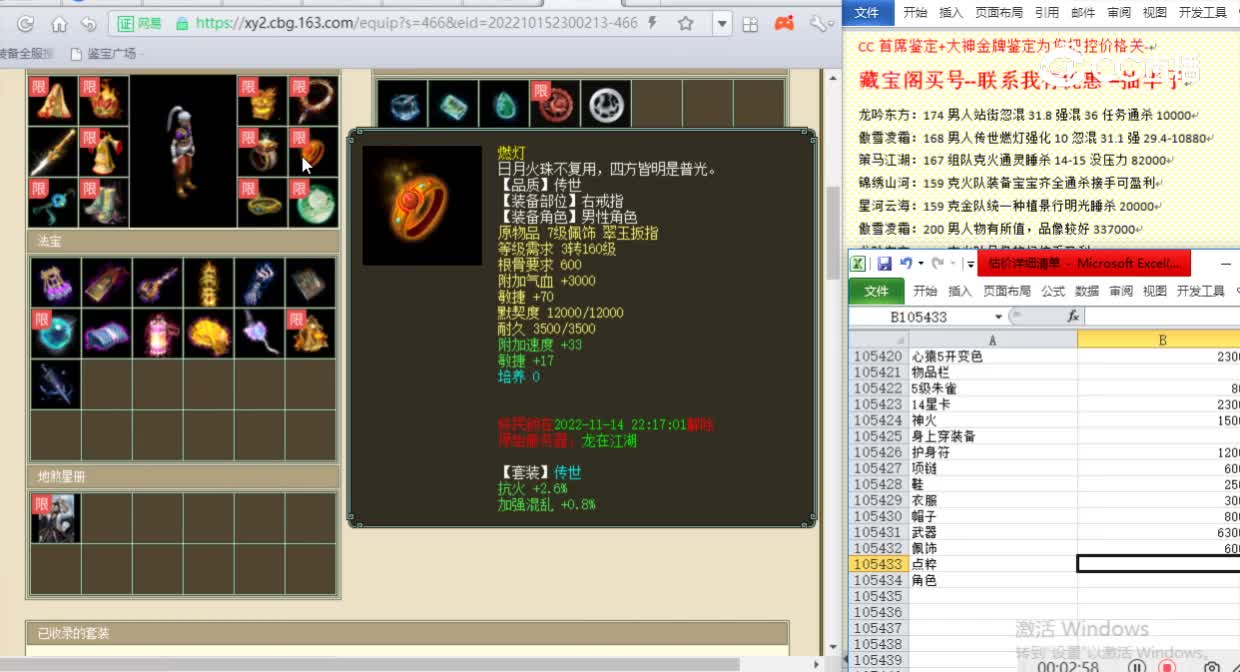The width and height of the screenshot is (1240, 672).
Task: Reload the page with the browser refresh icon
Action: click(25, 23)
